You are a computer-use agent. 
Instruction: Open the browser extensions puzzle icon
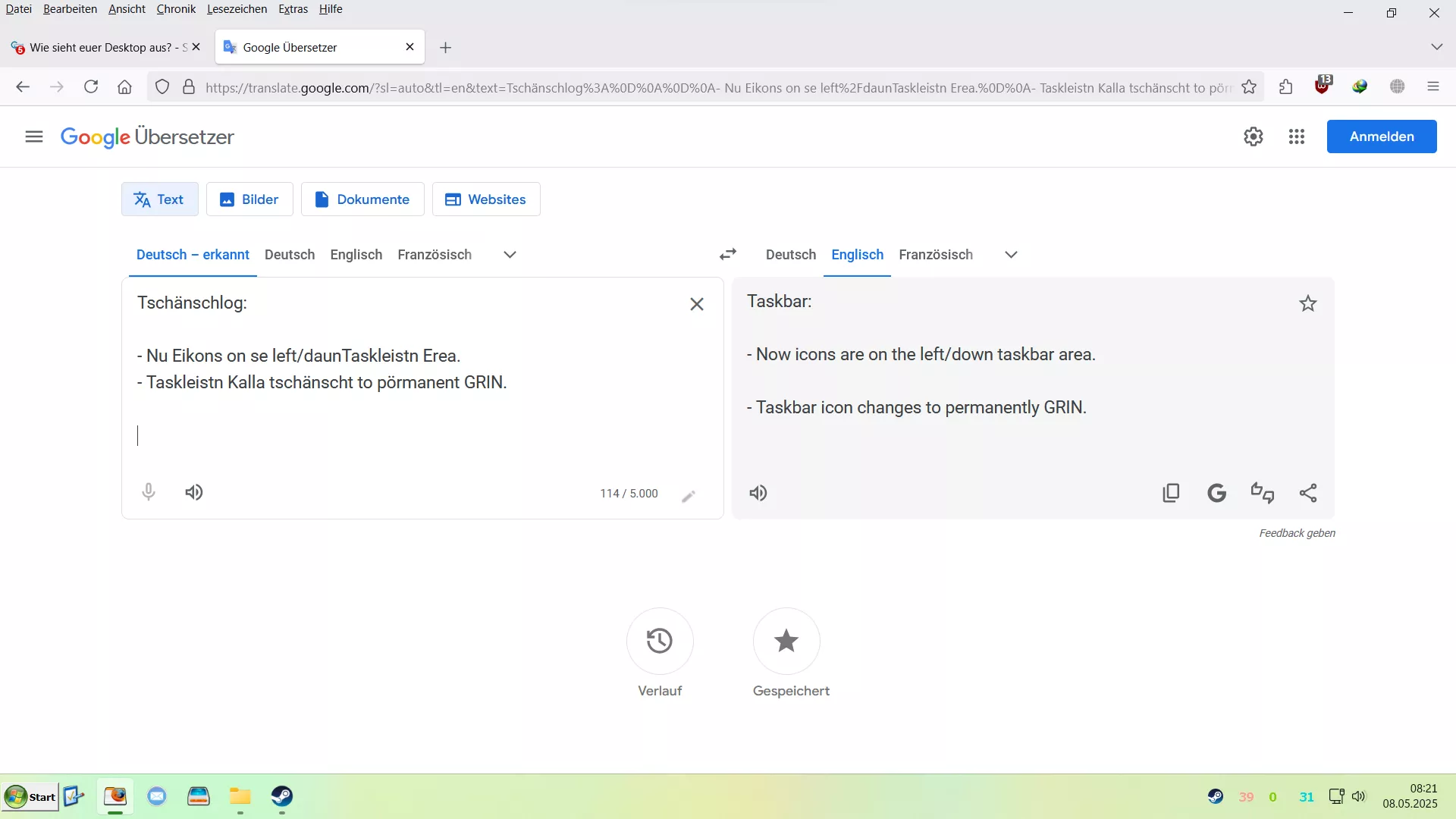pyautogui.click(x=1286, y=87)
